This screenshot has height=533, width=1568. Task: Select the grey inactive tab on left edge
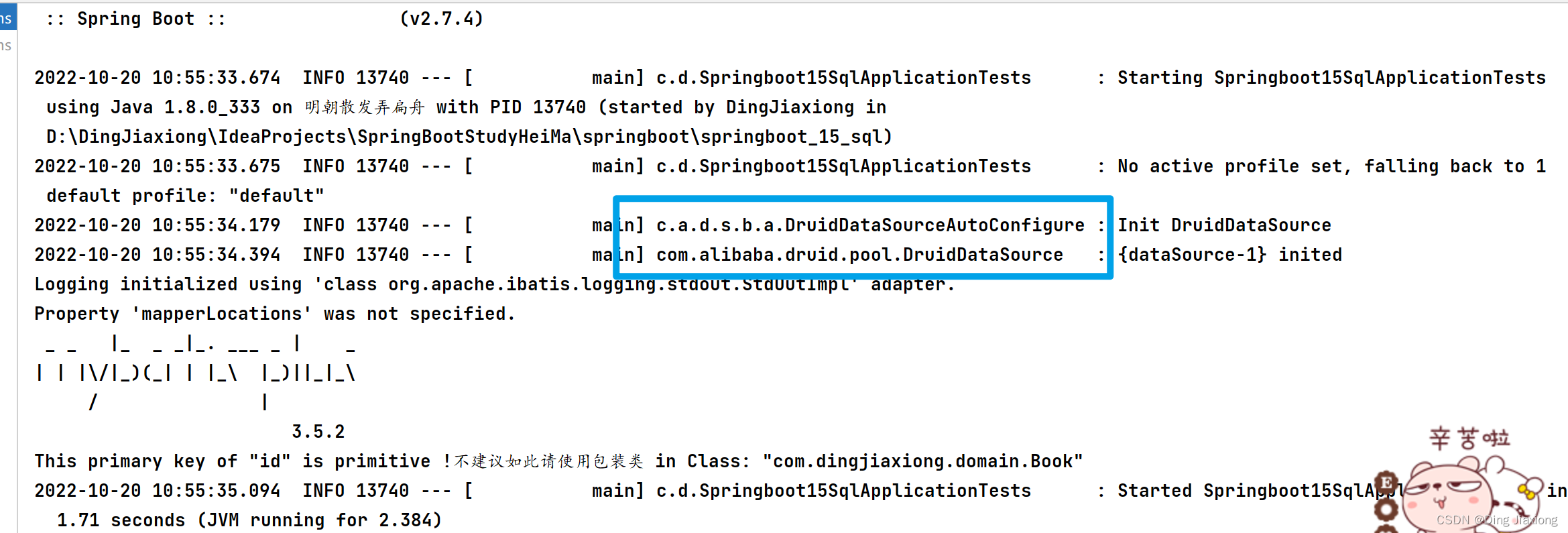click(7, 46)
